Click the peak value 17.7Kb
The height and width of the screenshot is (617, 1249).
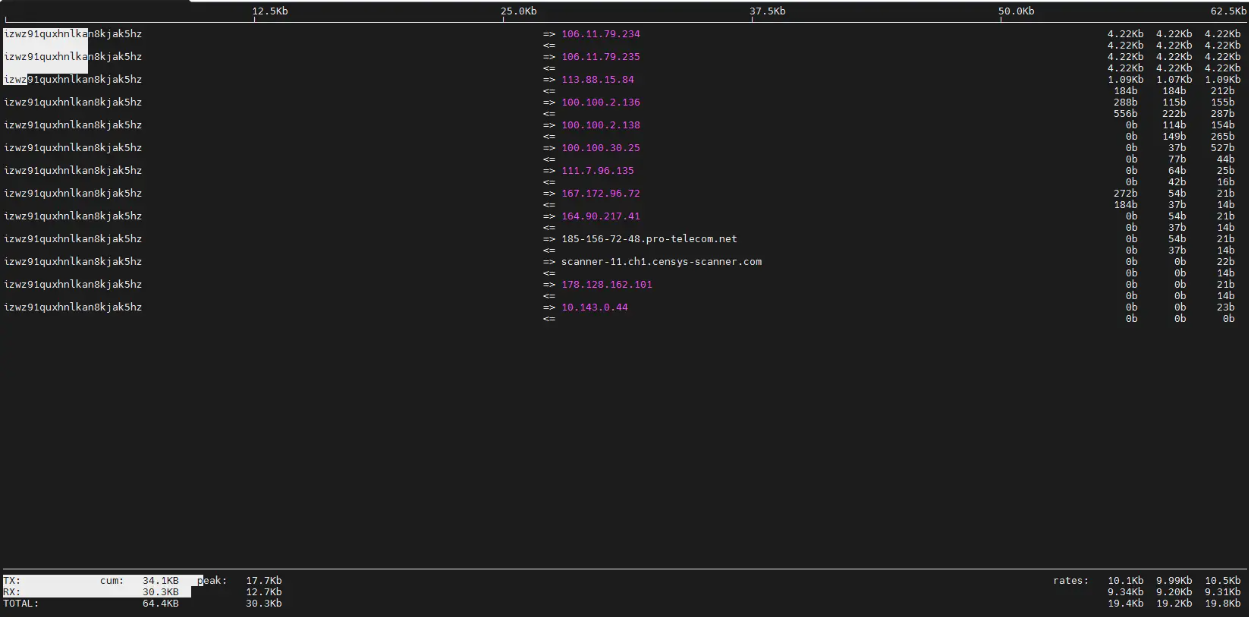tap(266, 580)
